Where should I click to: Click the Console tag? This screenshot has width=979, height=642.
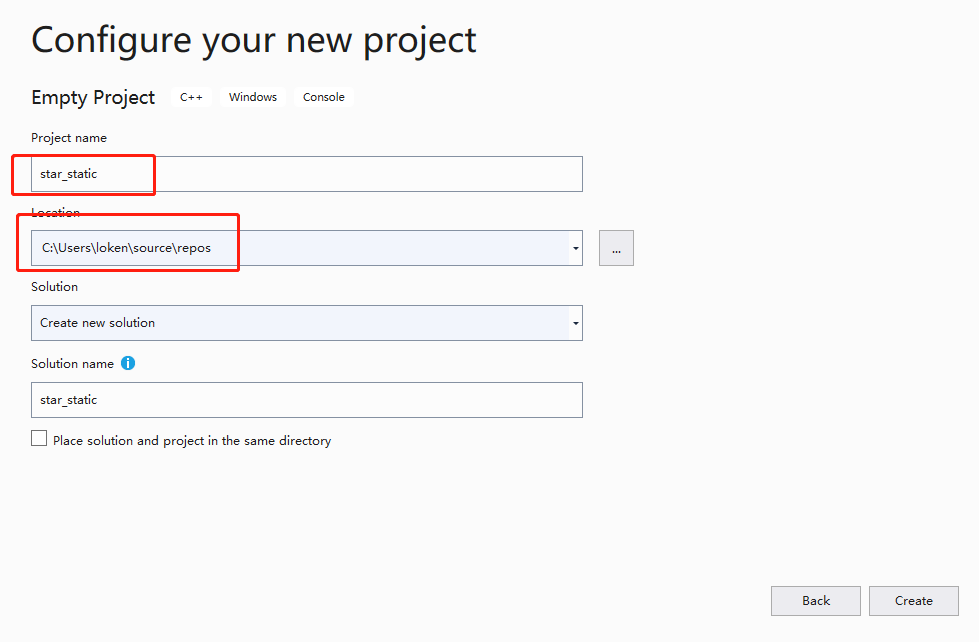[x=324, y=97]
